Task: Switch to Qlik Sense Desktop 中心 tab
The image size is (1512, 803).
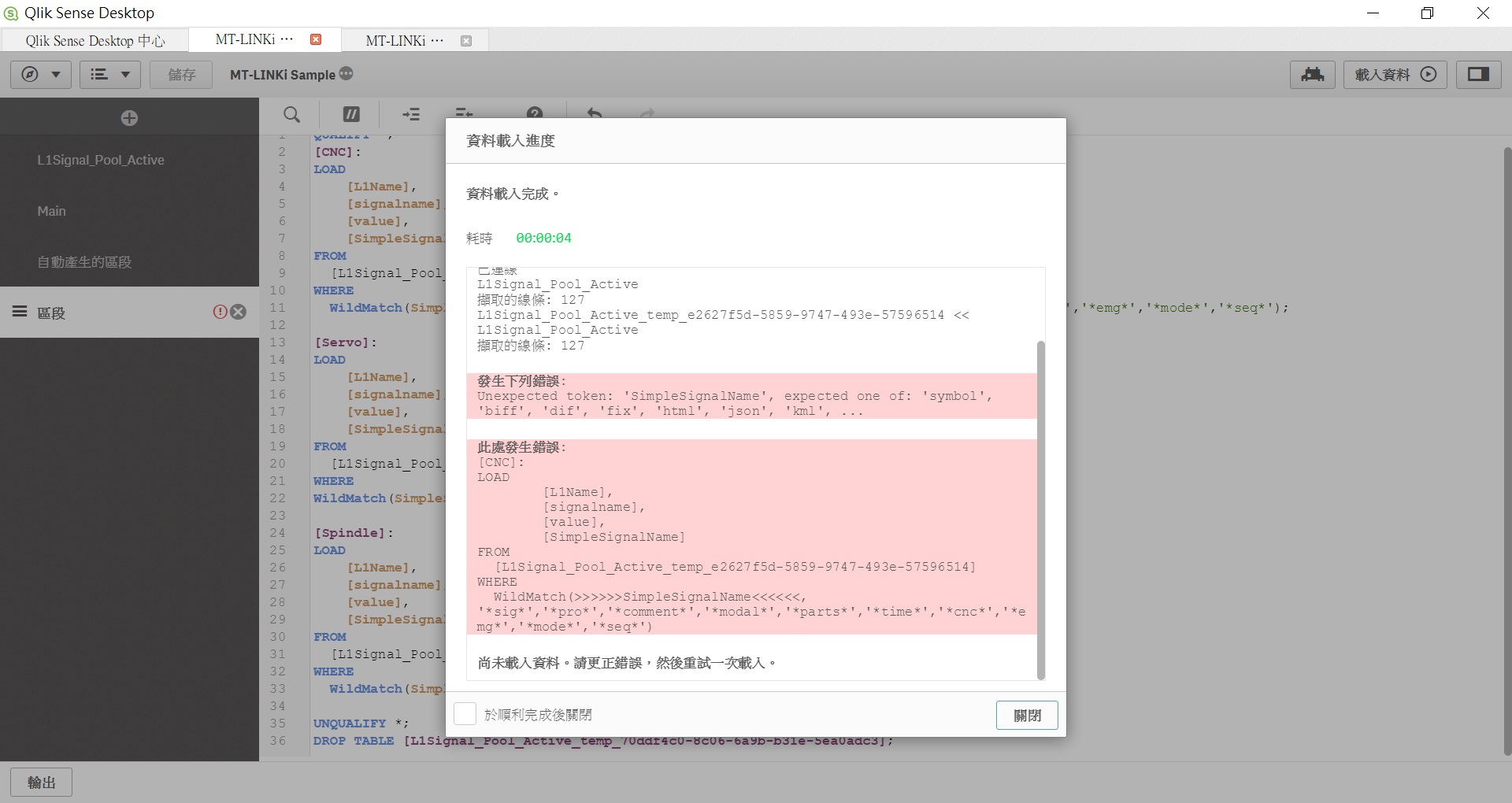Action: click(x=95, y=40)
